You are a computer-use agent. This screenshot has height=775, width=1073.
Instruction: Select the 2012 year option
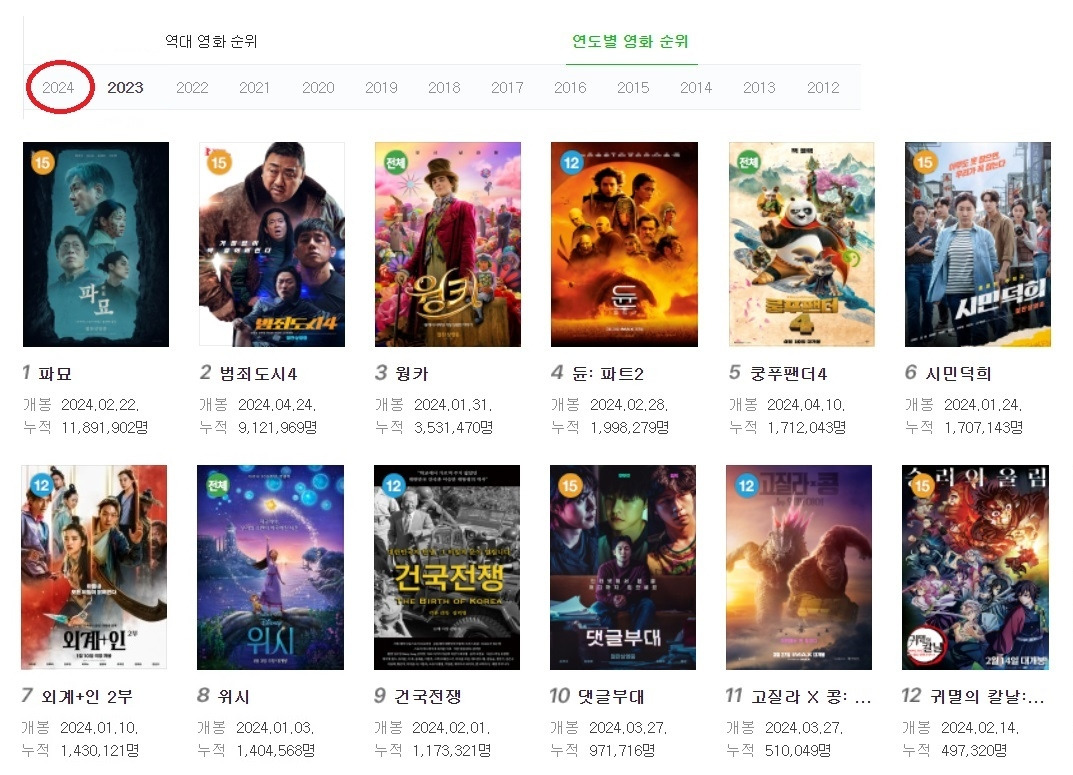tap(823, 88)
